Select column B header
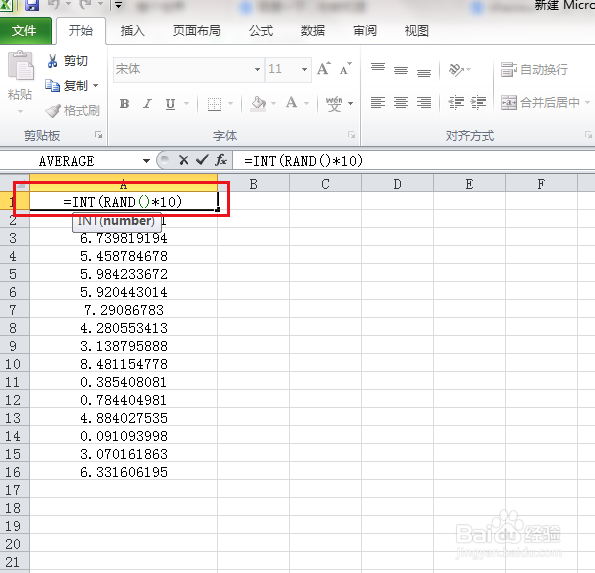This screenshot has height=573, width=595. 253,184
